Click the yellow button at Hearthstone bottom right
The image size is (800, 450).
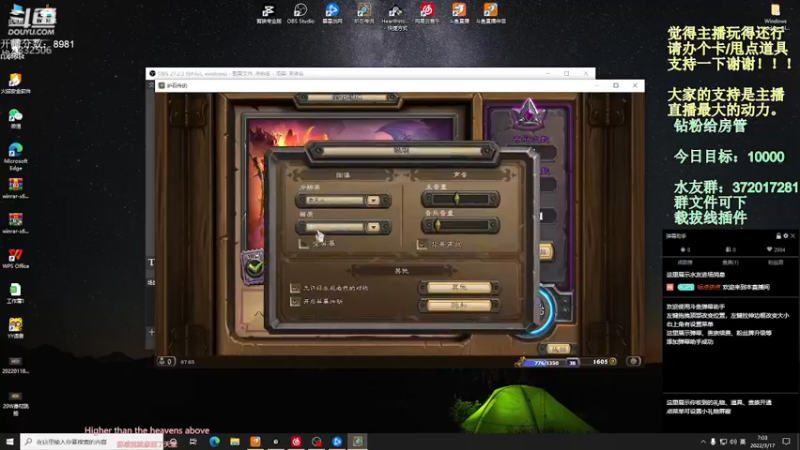click(558, 349)
